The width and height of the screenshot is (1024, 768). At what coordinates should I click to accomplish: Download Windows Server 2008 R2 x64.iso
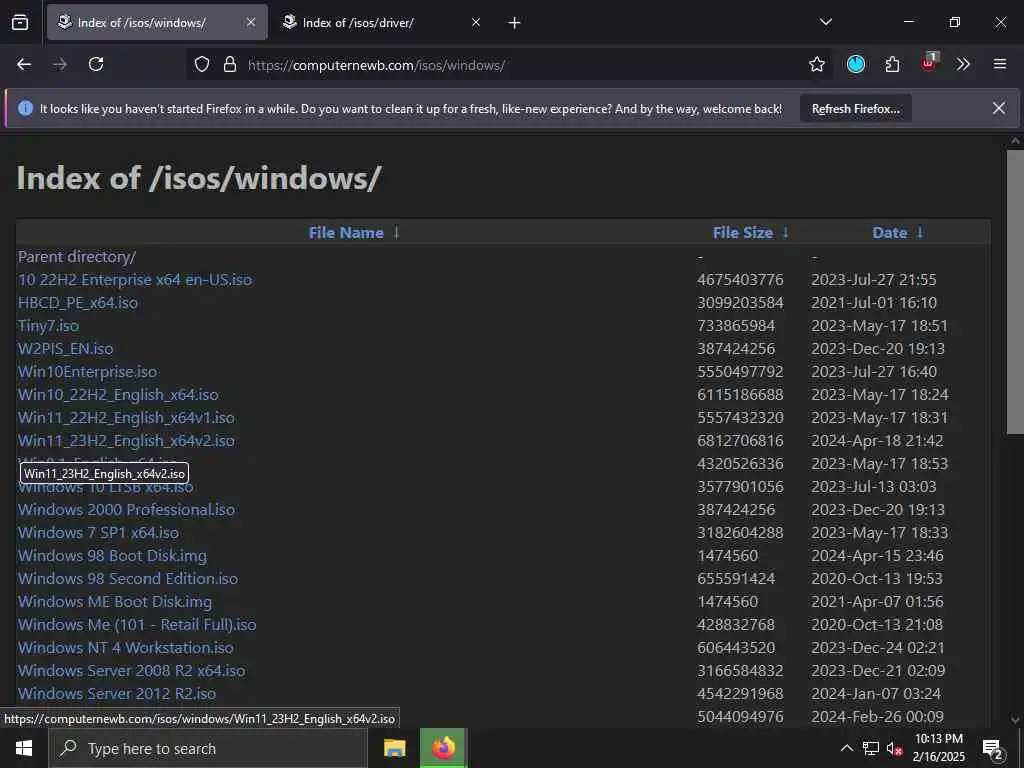click(x=131, y=670)
